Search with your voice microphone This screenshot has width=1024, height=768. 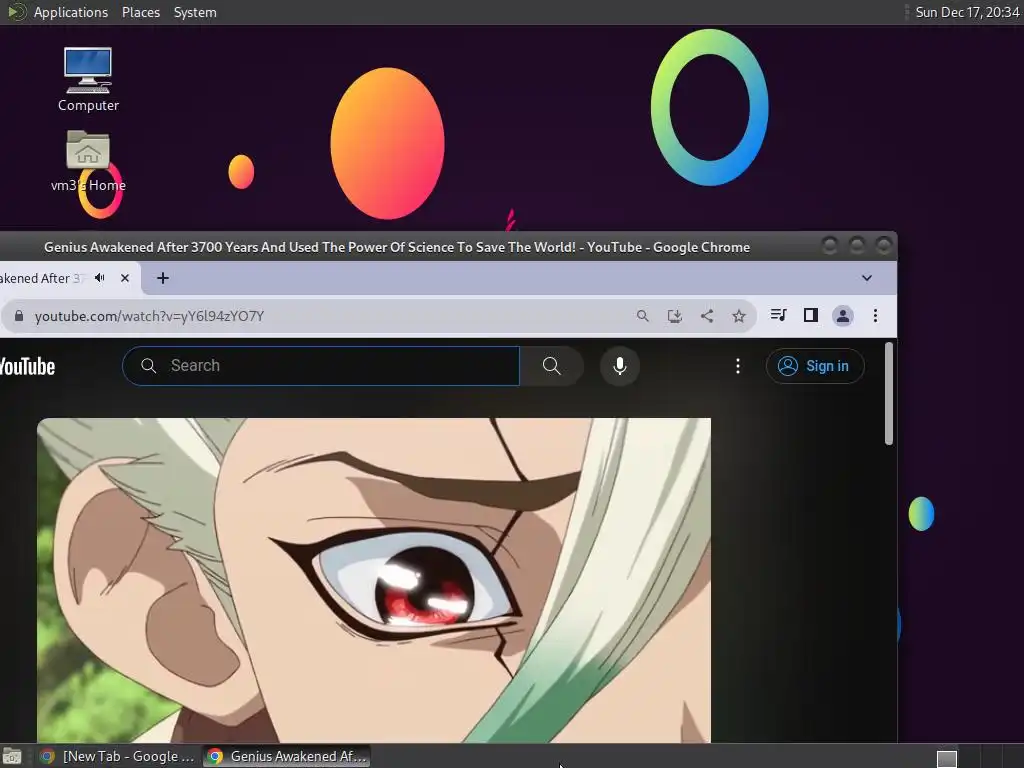(620, 366)
